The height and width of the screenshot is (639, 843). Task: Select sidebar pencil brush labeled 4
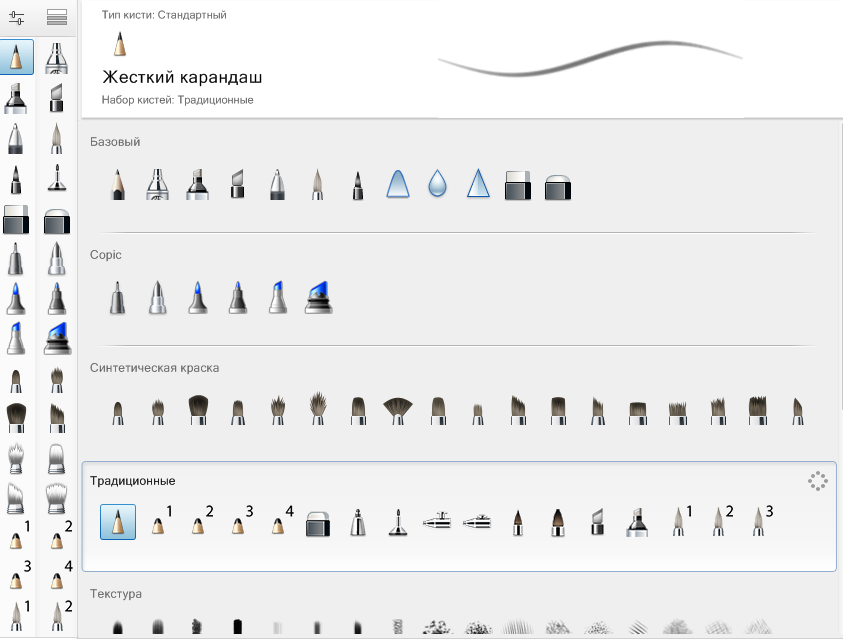(x=59, y=576)
